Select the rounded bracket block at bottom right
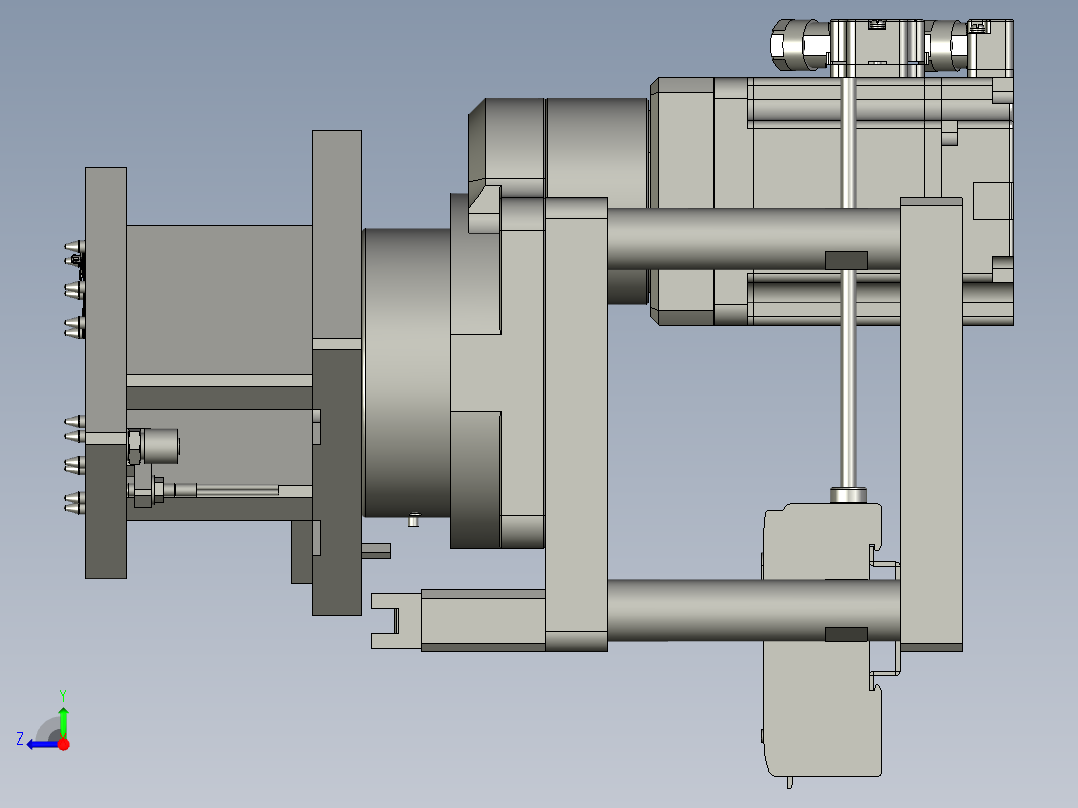Screen dimensions: 1078x808 822,640
